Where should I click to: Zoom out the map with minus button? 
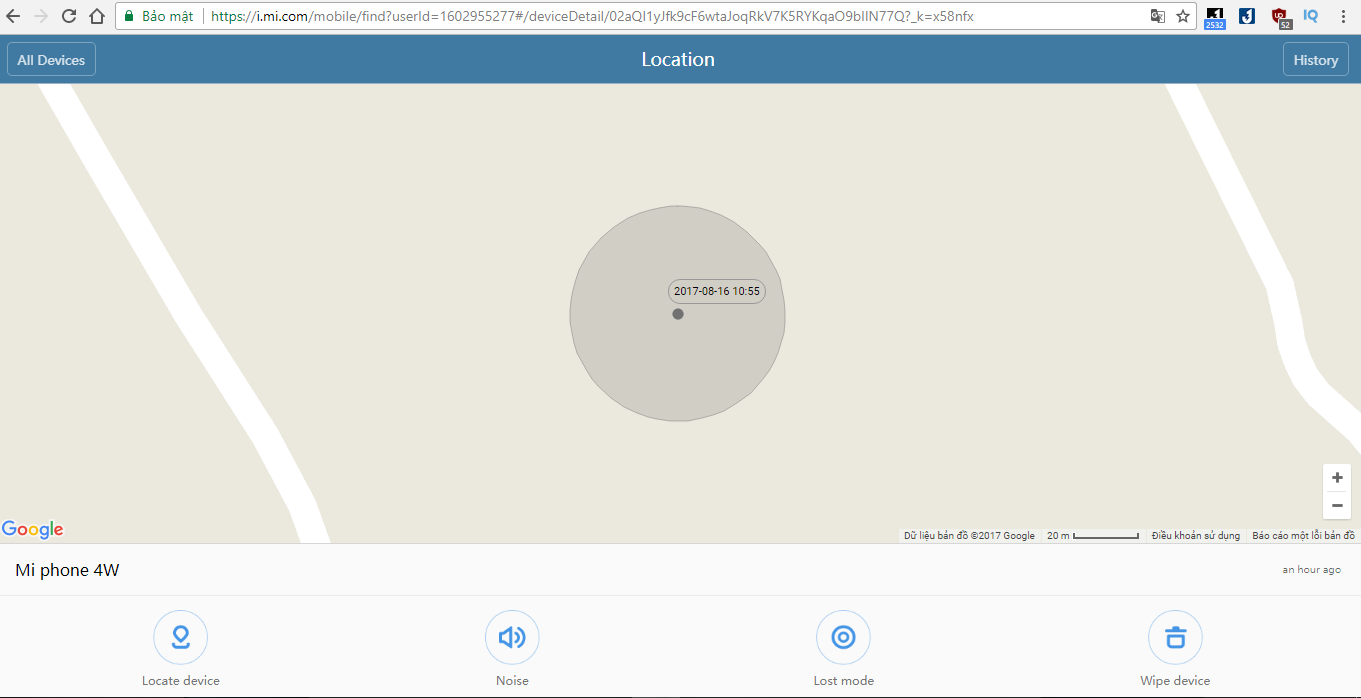(1337, 505)
